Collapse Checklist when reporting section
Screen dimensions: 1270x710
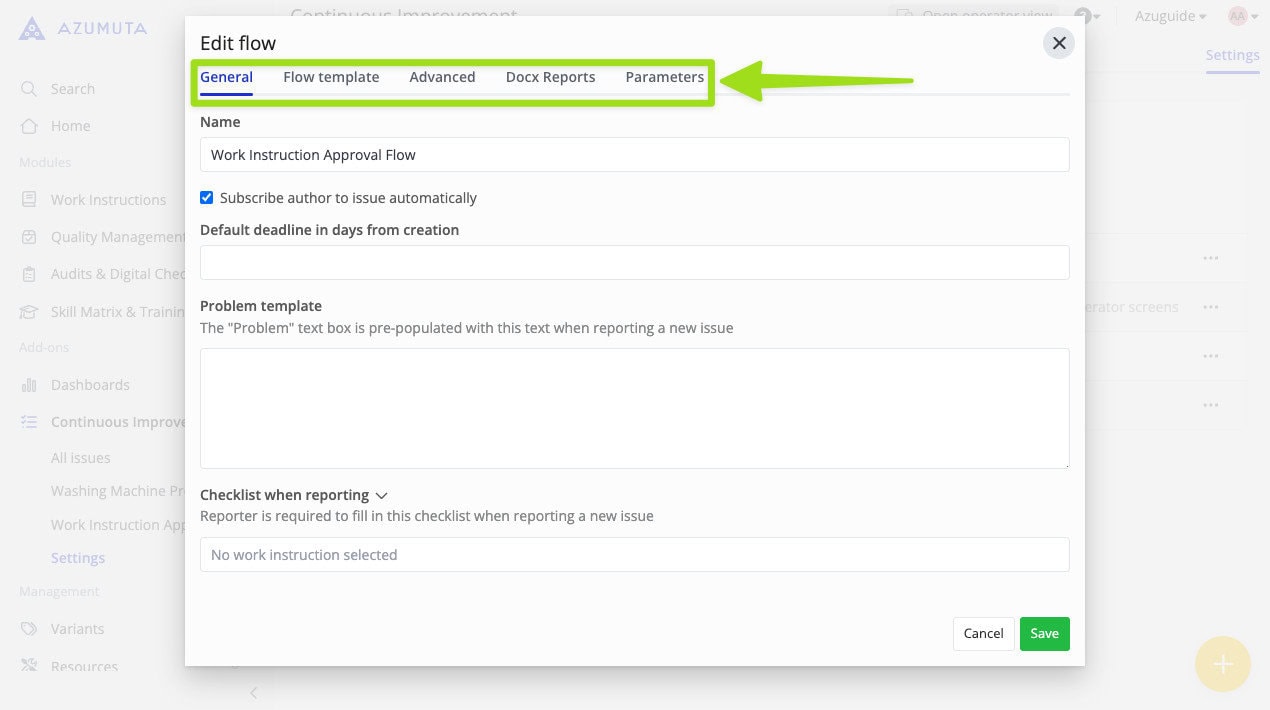[x=381, y=495]
